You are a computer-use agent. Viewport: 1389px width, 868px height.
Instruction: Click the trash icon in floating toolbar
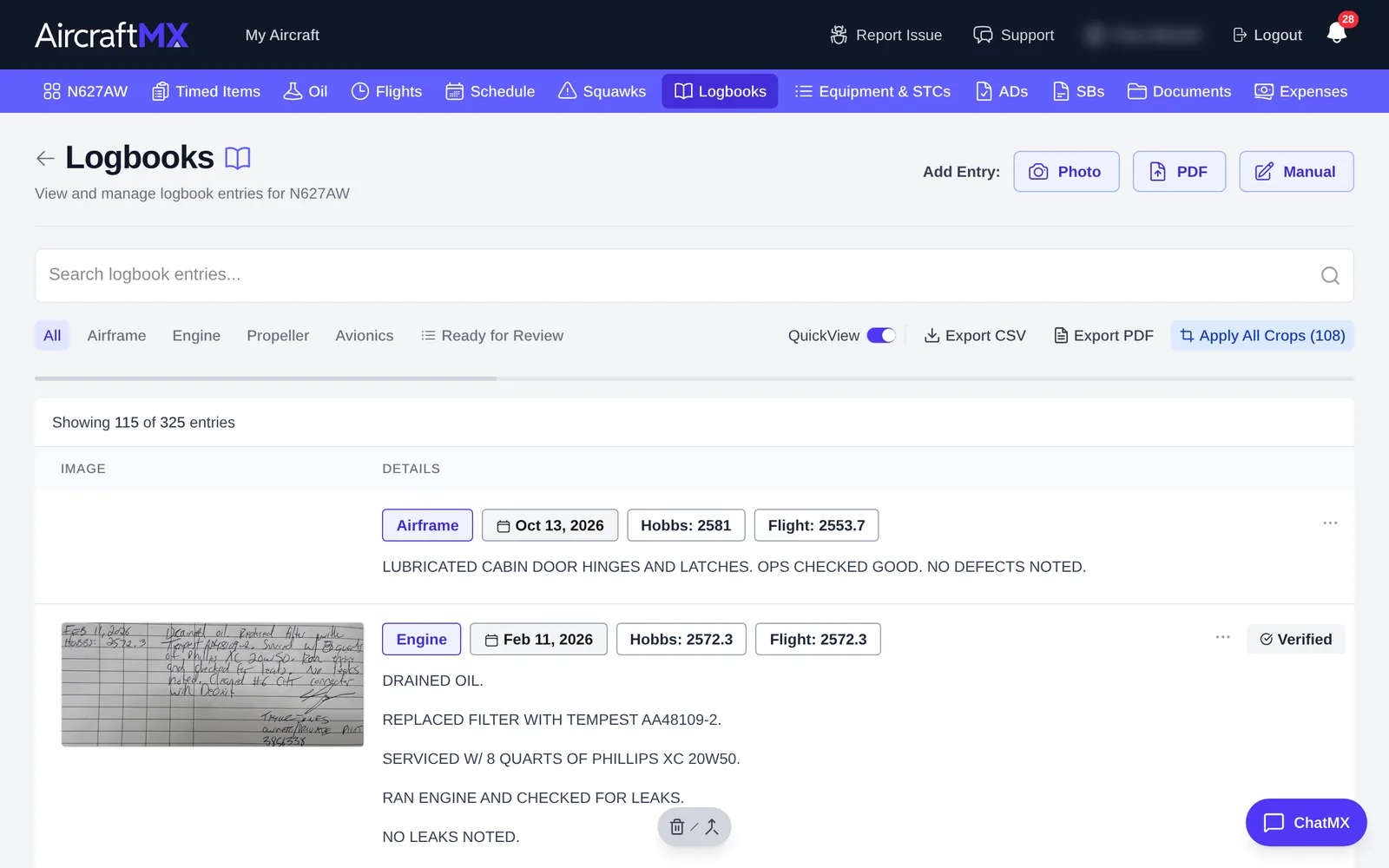[x=677, y=827]
